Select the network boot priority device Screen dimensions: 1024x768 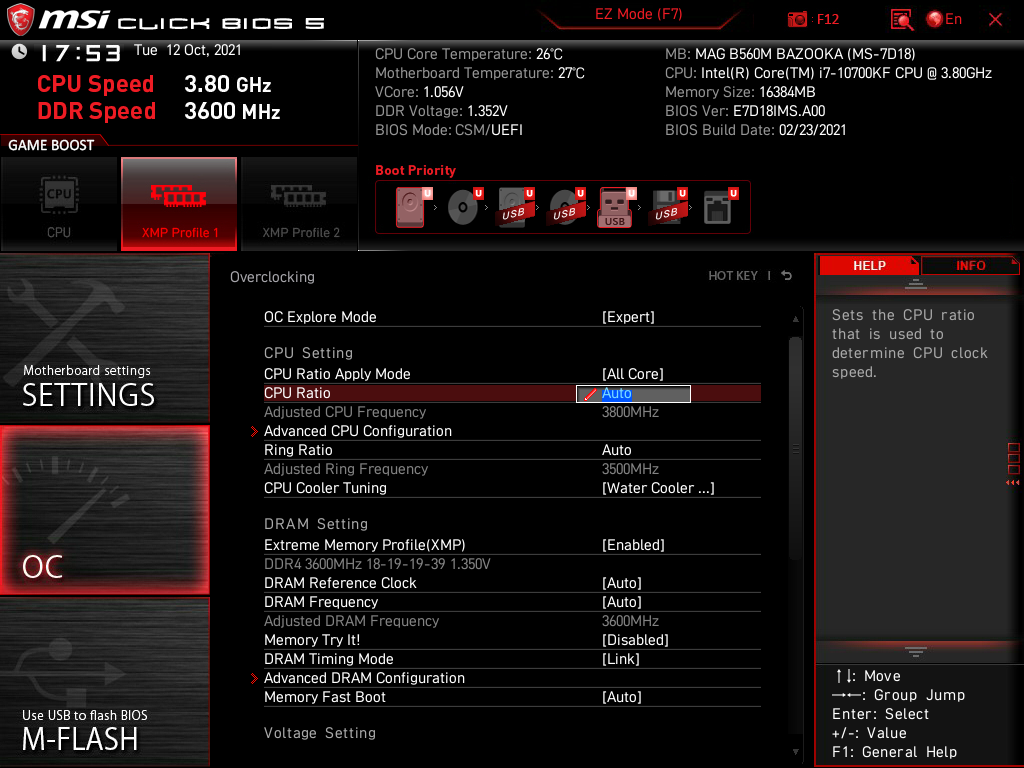[718, 207]
